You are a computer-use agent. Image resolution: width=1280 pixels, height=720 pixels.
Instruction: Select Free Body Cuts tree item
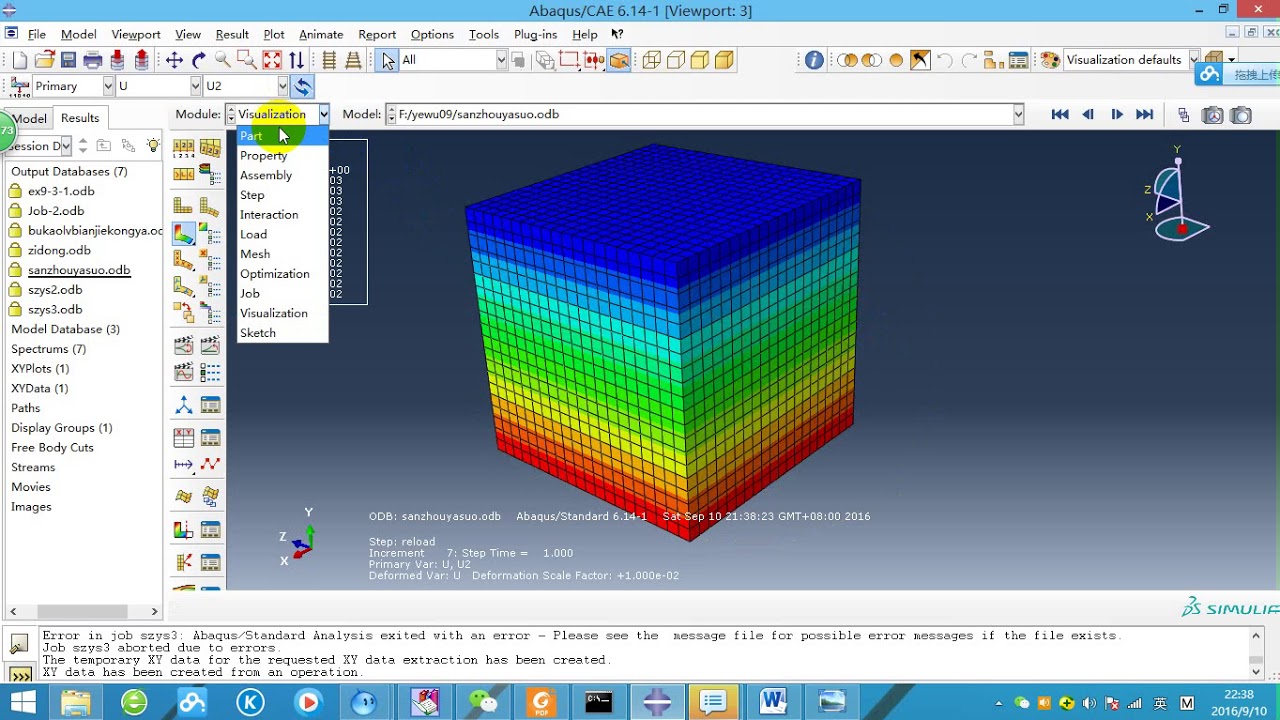coord(52,448)
